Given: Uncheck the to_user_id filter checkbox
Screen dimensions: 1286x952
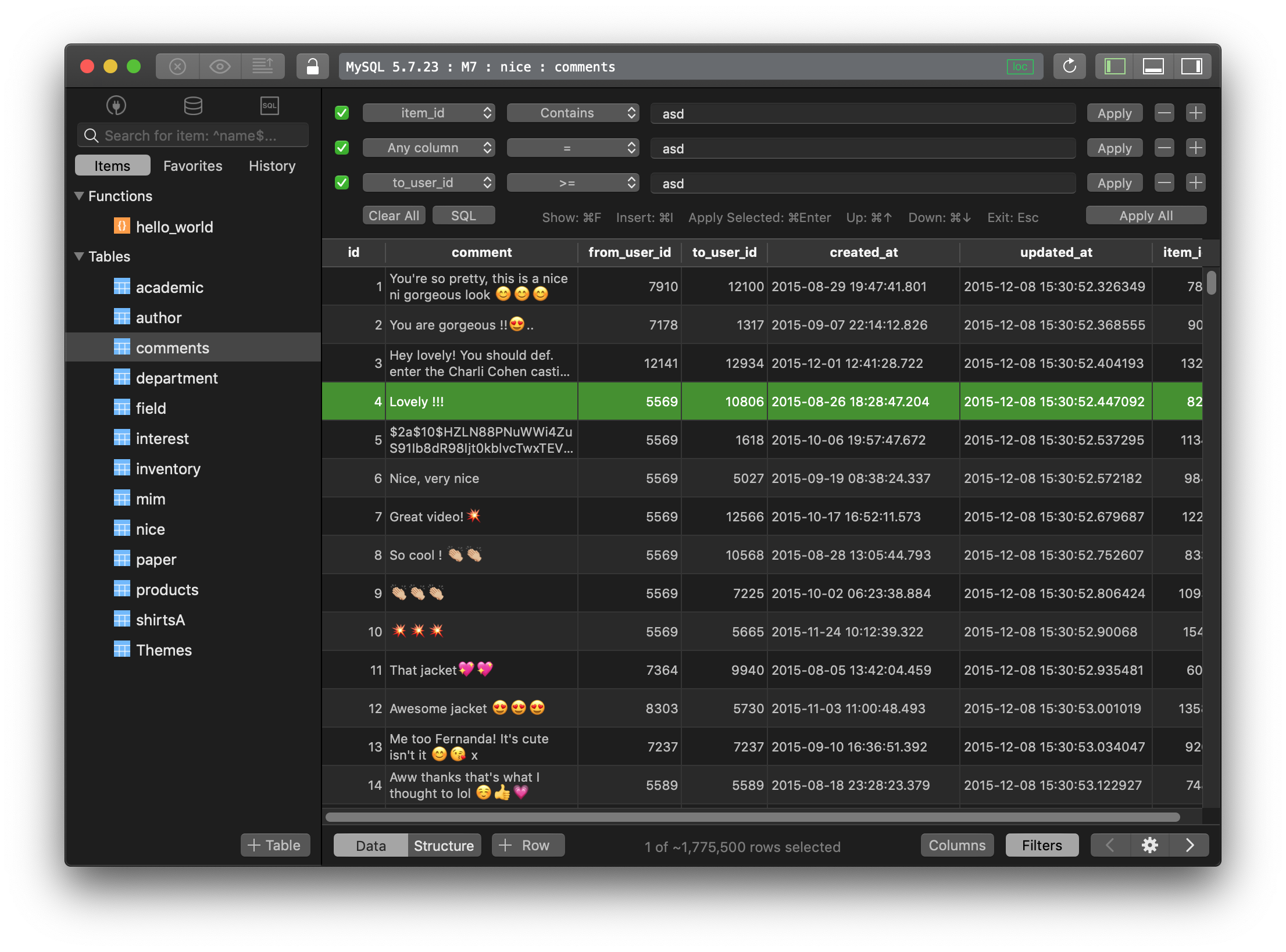Looking at the screenshot, I should [341, 182].
